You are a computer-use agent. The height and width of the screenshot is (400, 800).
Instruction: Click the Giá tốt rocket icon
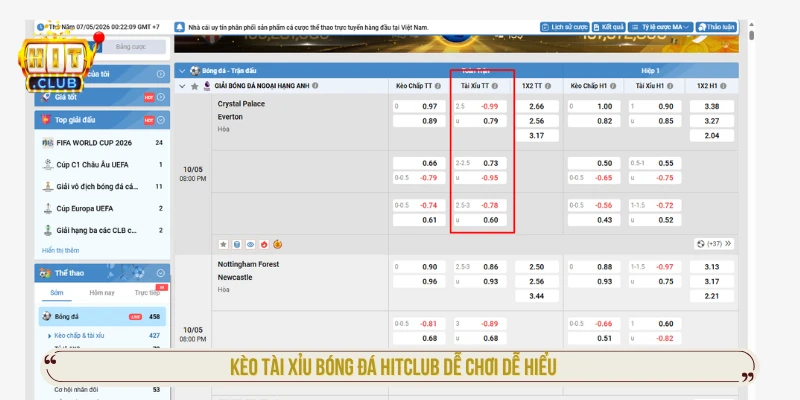[46, 97]
